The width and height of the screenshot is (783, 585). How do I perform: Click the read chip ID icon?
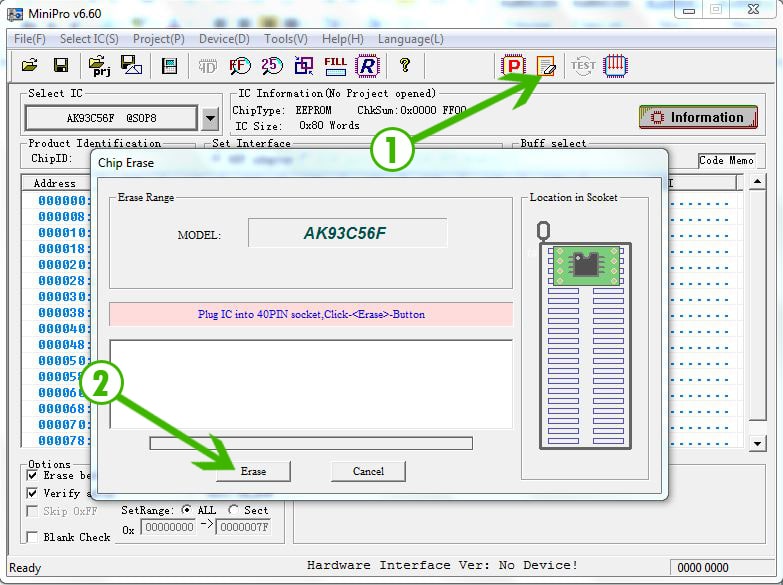tap(208, 65)
